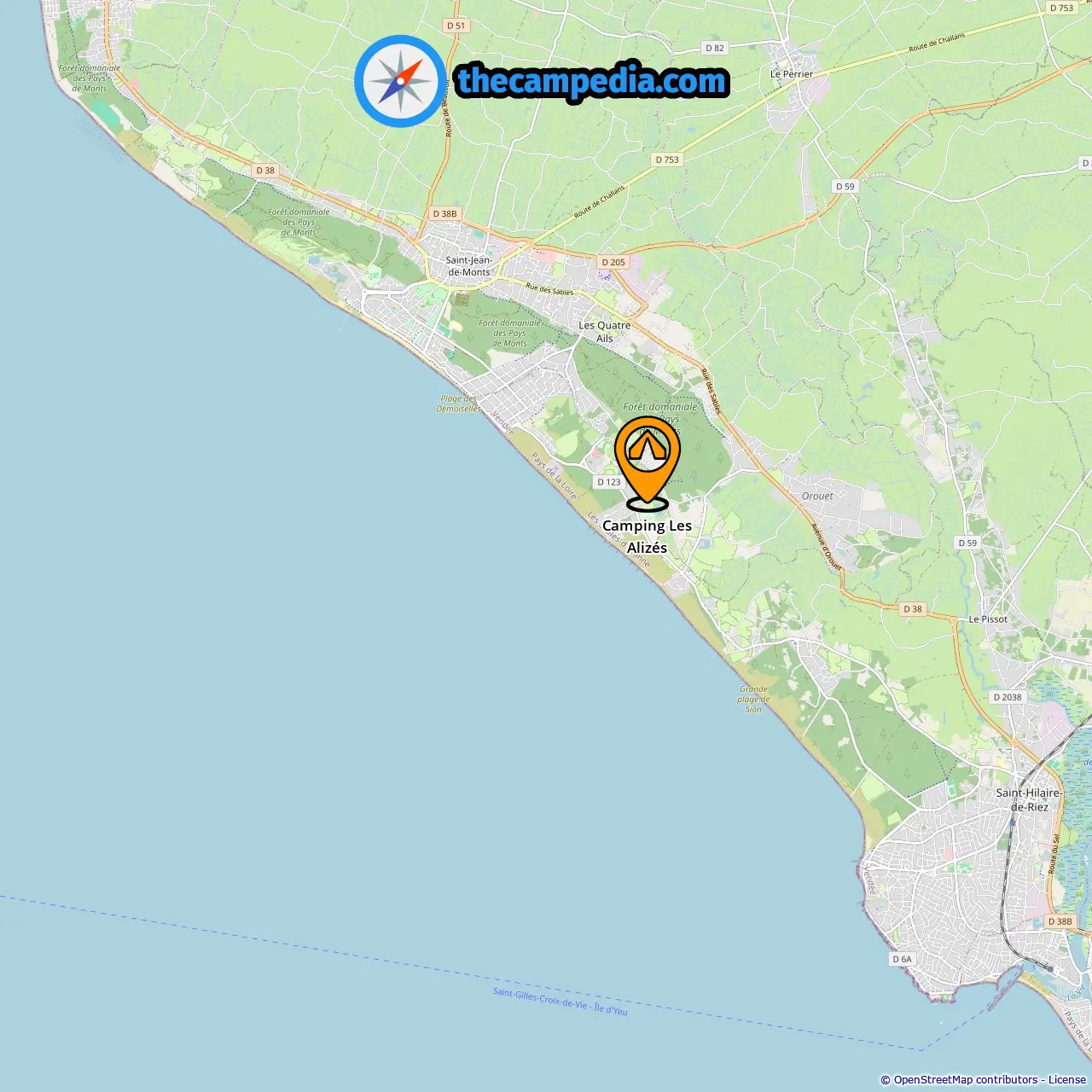Click the Grande plage de Sion label
Viewport: 1092px width, 1092px height.
753,699
